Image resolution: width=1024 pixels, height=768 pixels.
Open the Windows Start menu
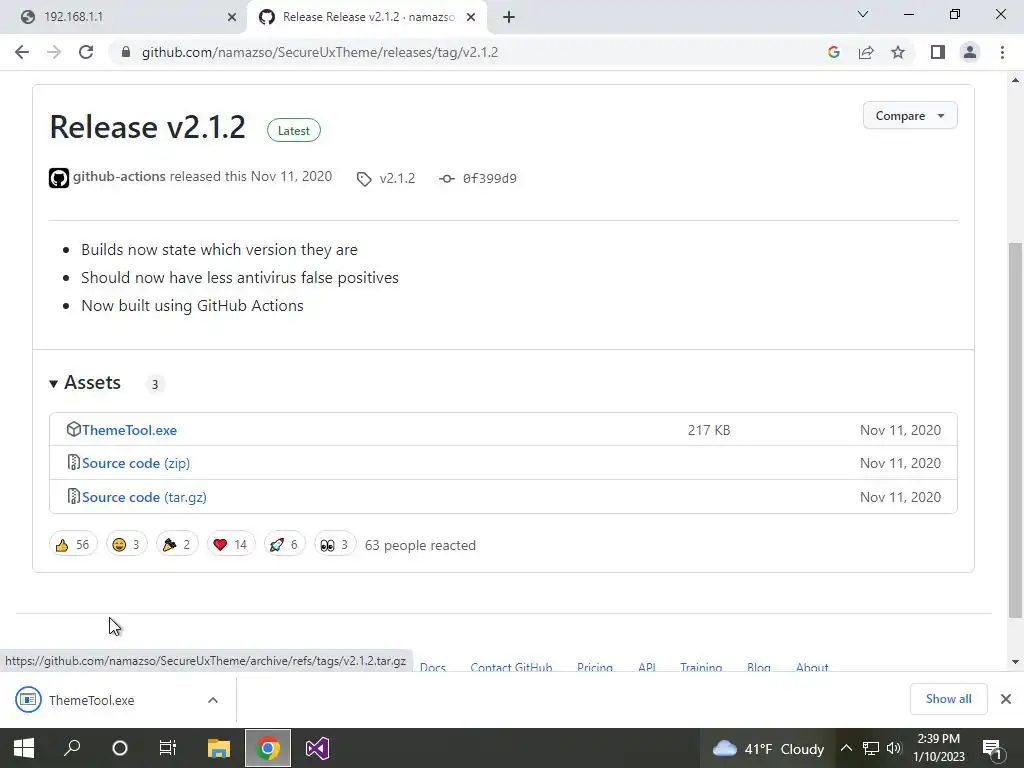coord(24,748)
